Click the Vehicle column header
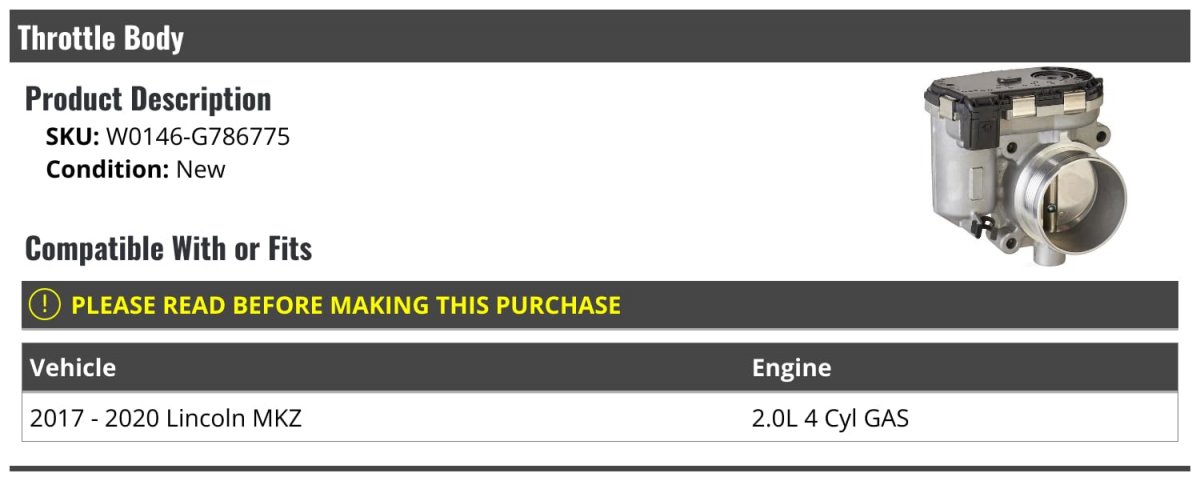 click(x=73, y=367)
